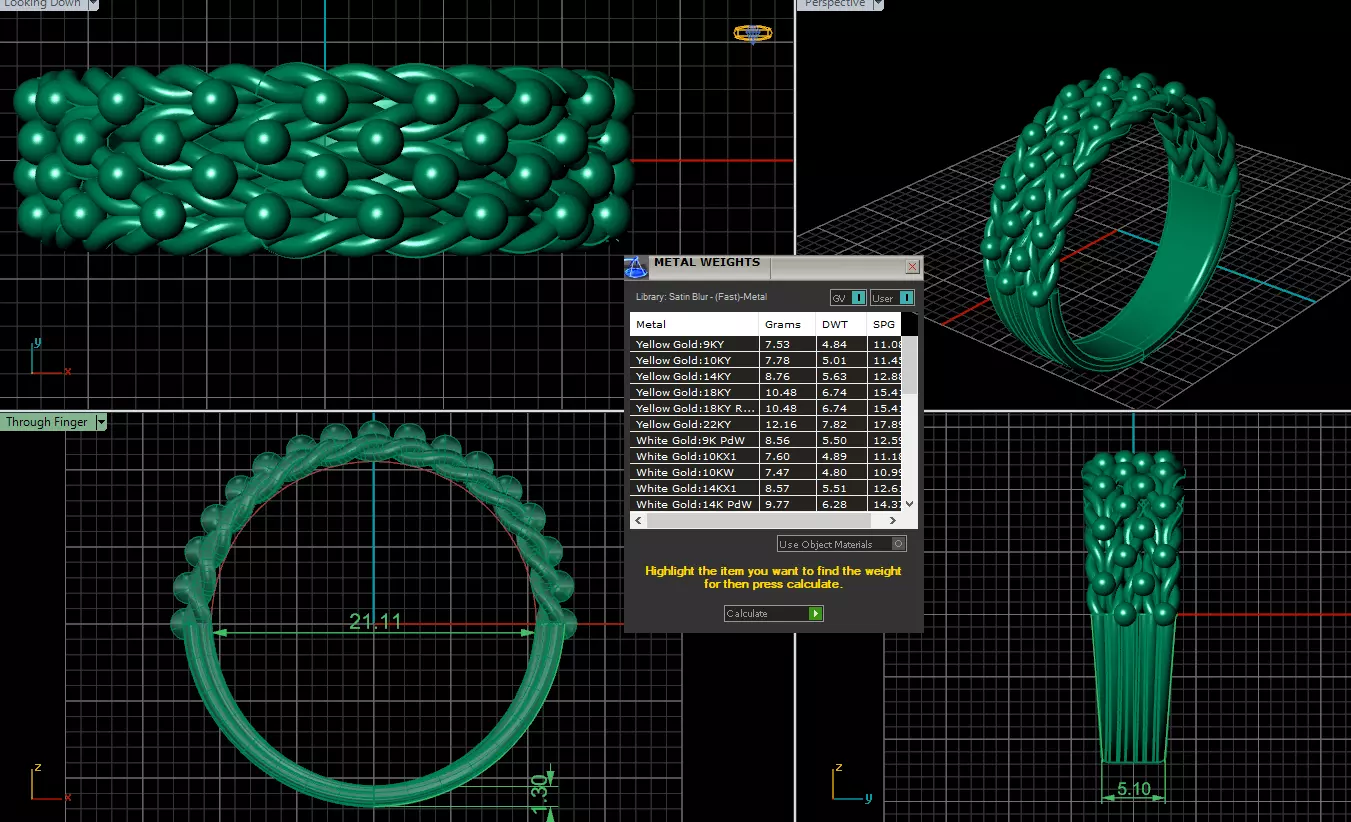Click the Library: Satin Blur label
Viewport: 1351px width, 822px height.
(x=701, y=297)
